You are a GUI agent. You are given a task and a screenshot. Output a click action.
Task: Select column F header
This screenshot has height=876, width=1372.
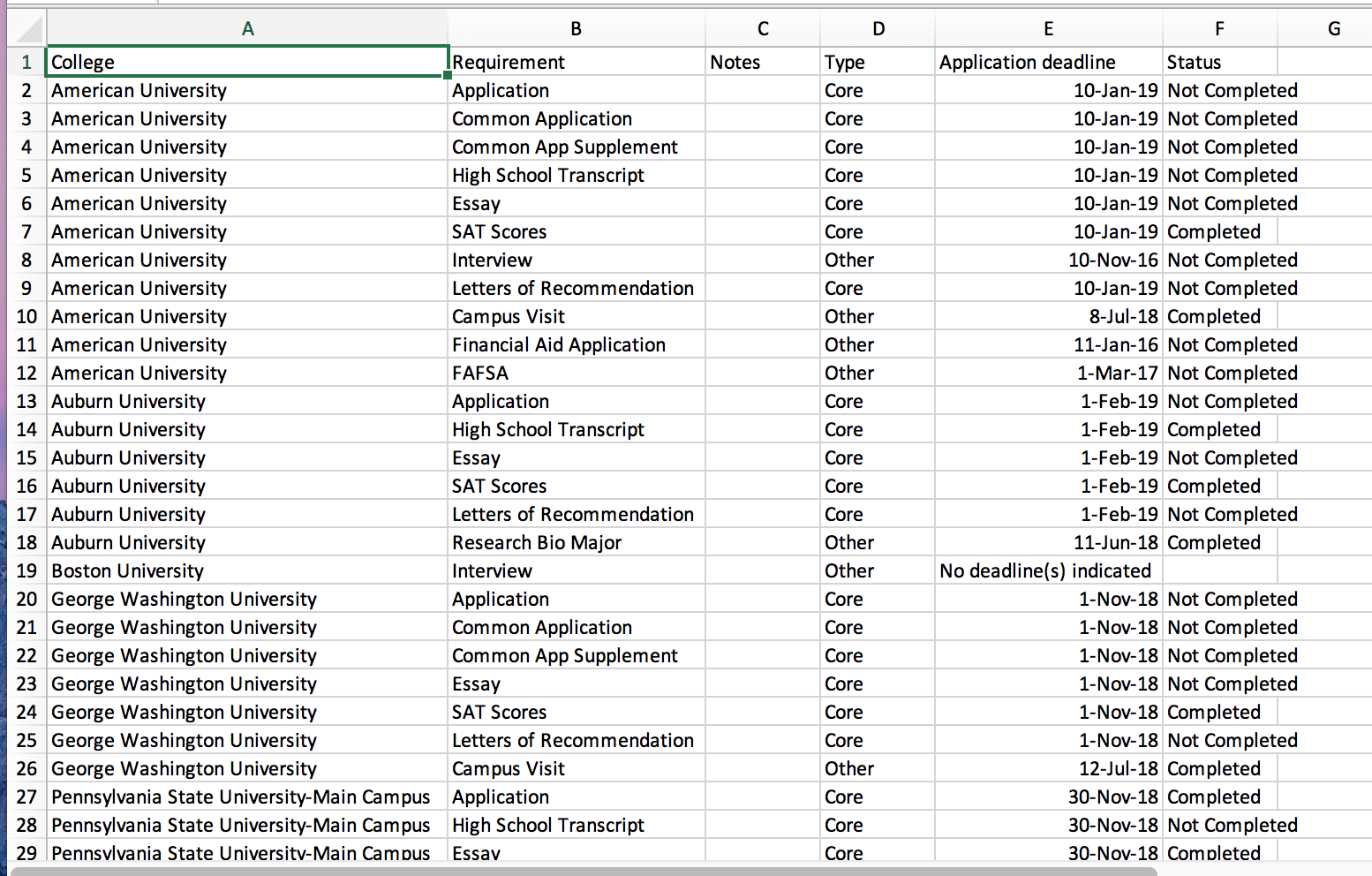(1219, 29)
